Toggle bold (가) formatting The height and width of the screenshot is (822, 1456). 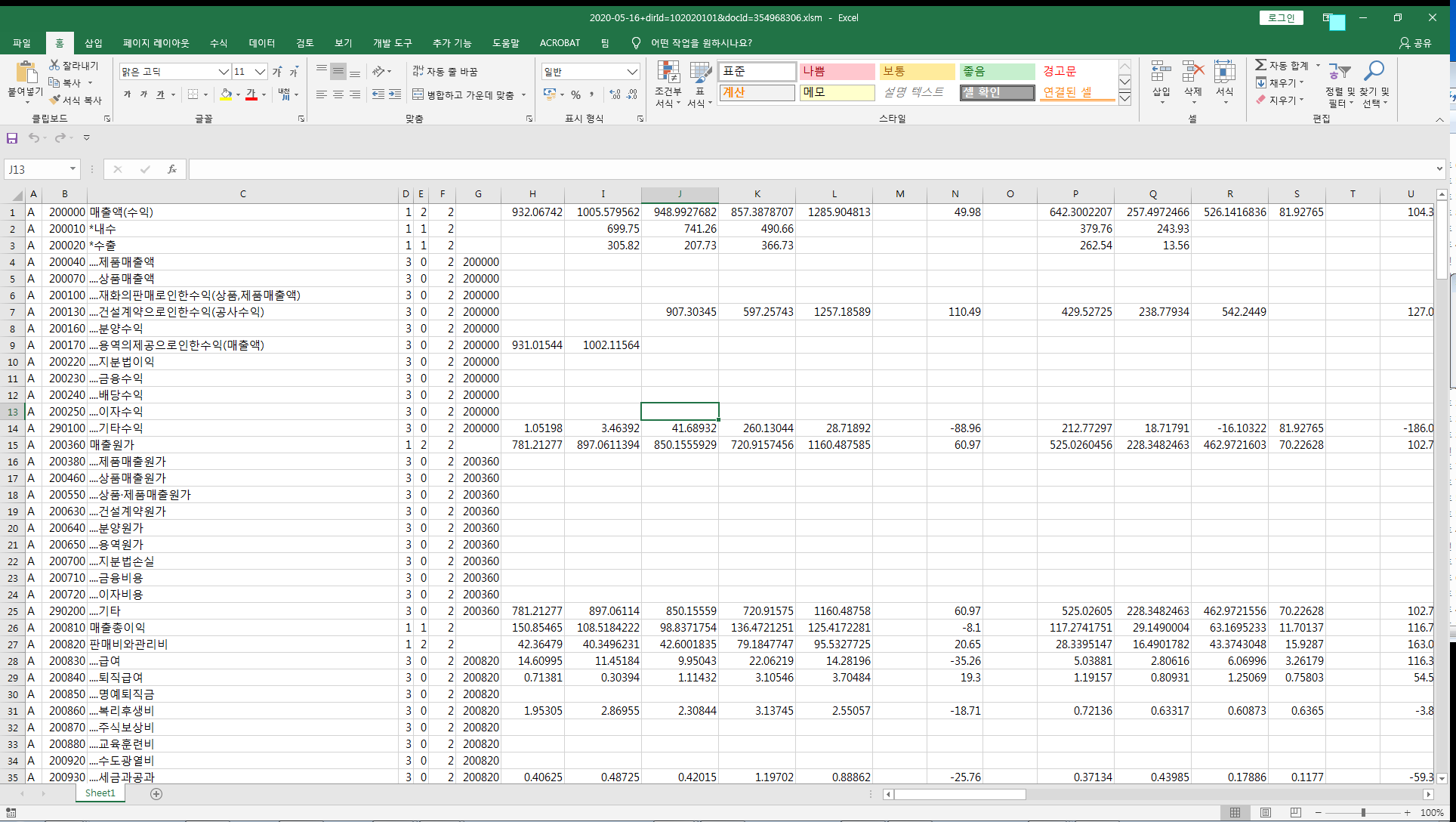coord(127,94)
